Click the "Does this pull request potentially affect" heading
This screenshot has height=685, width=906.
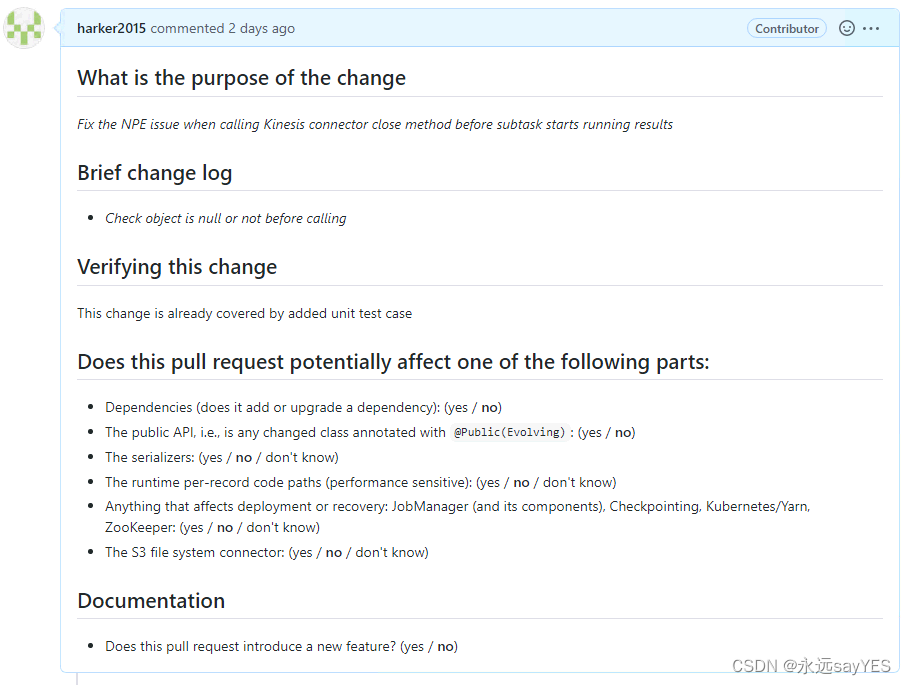click(393, 362)
